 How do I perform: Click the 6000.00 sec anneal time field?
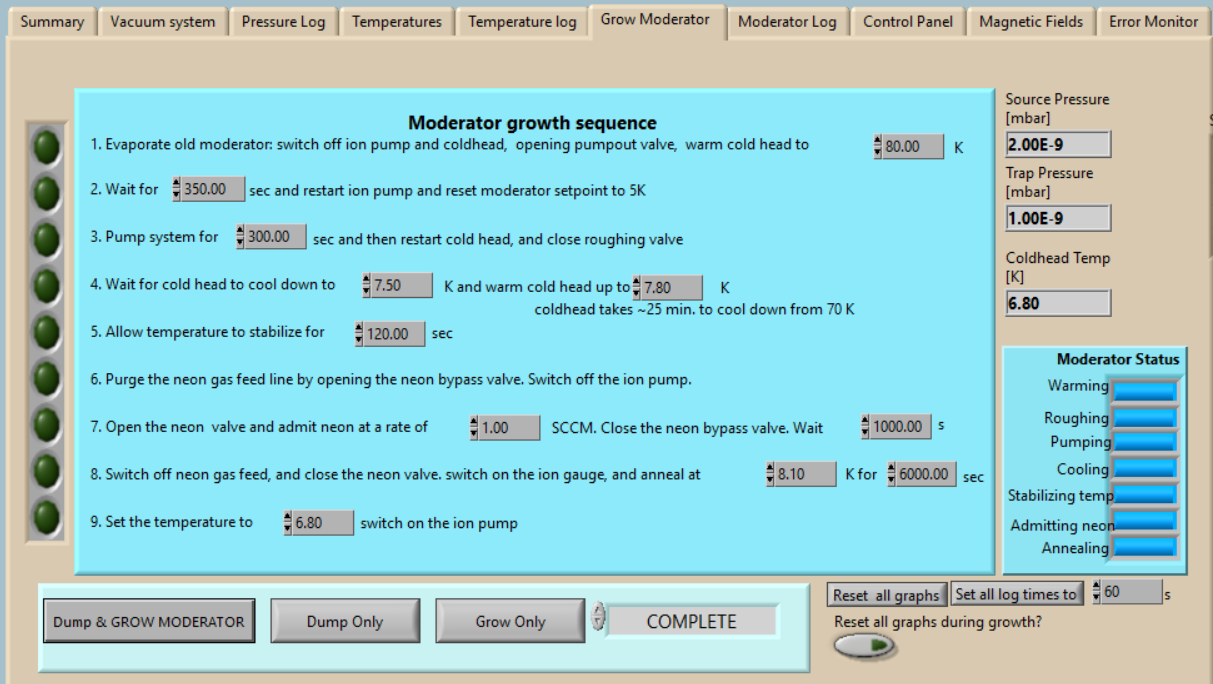point(926,474)
